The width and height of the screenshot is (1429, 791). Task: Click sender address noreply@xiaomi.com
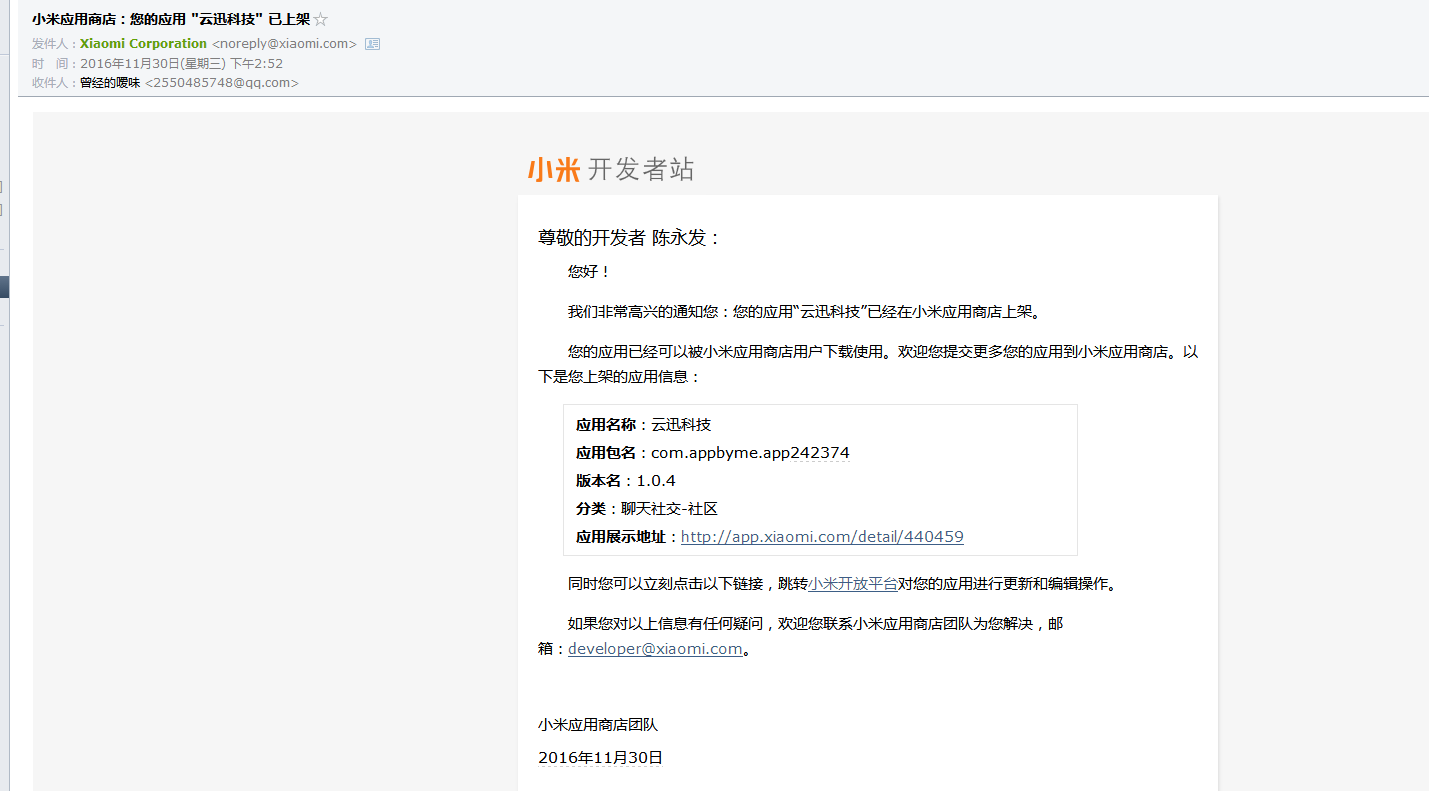point(284,44)
